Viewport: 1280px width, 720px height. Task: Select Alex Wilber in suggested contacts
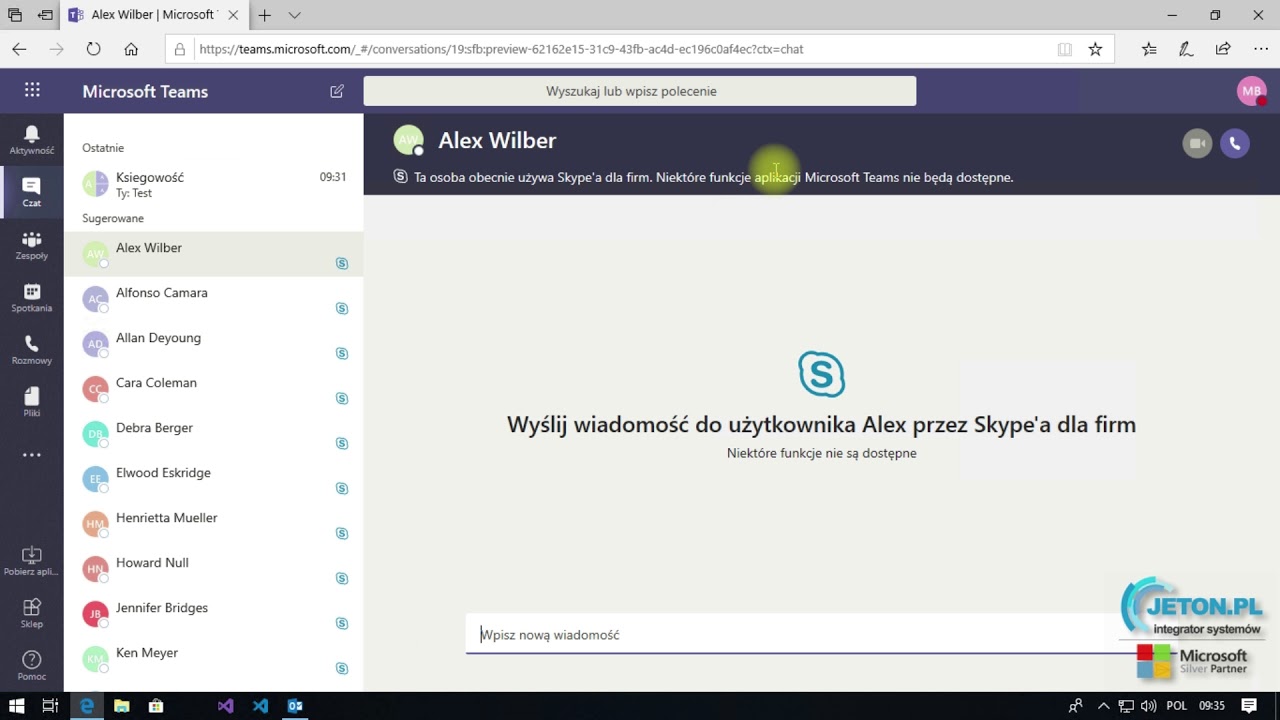[x=214, y=254]
